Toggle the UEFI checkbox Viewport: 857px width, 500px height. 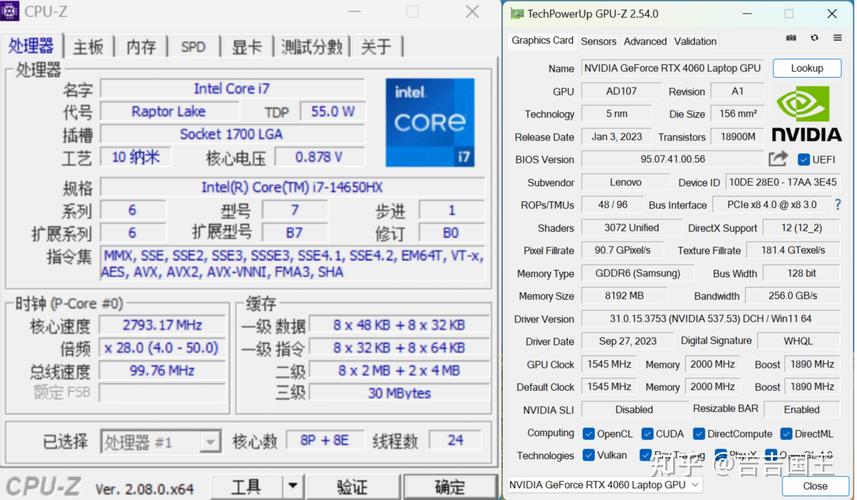(x=803, y=160)
